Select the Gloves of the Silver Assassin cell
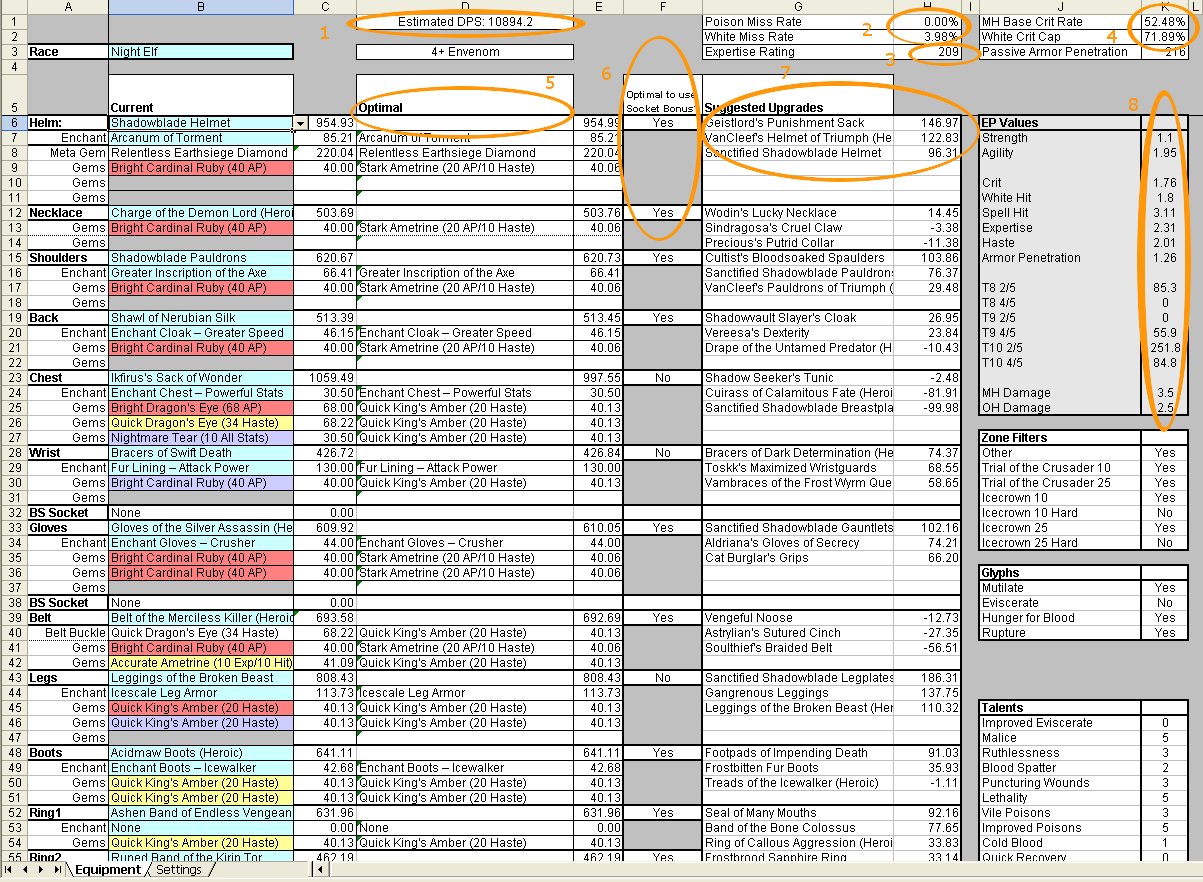Viewport: 1203px width, 882px height. 201,528
